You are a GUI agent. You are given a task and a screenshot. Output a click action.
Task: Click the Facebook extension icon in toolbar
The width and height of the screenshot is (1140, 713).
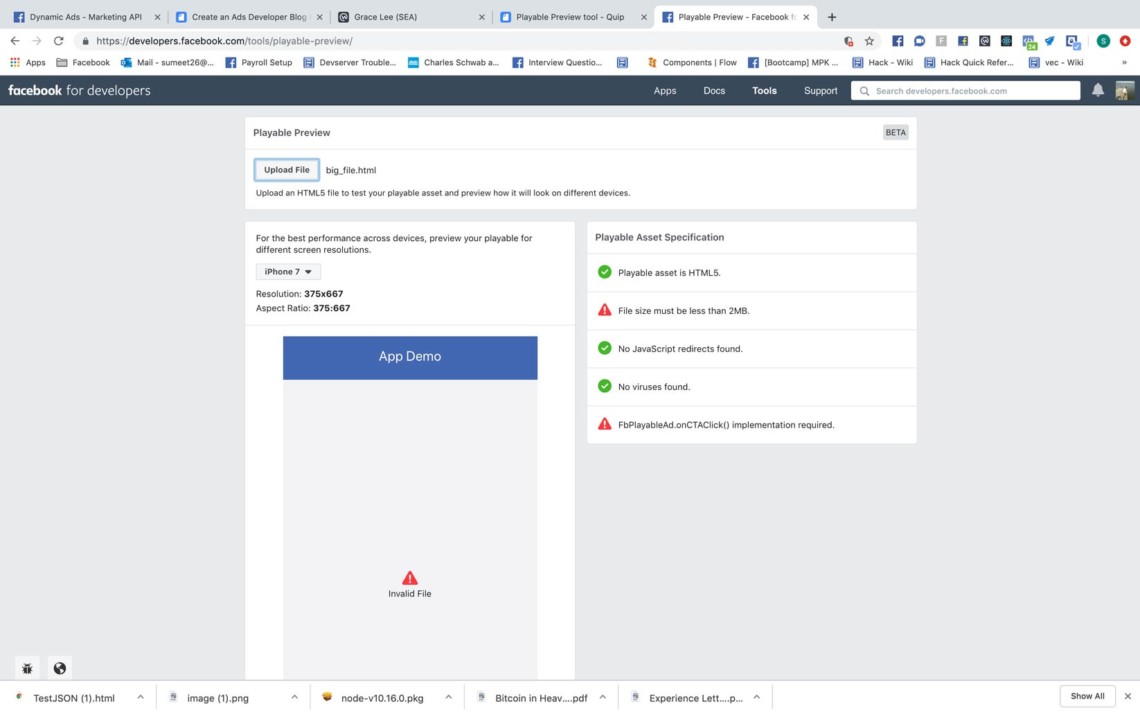pyautogui.click(x=898, y=41)
